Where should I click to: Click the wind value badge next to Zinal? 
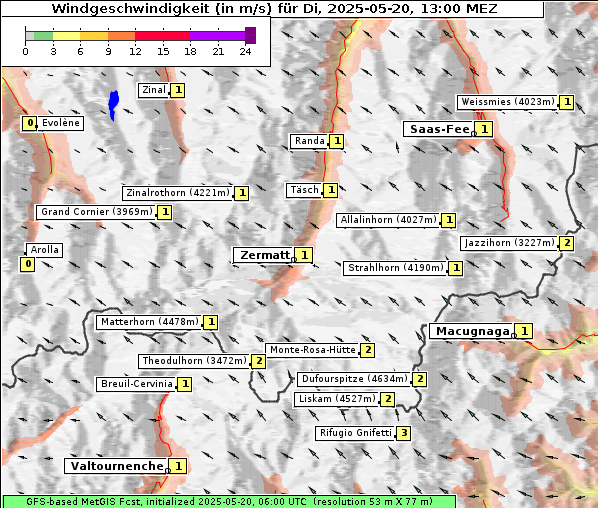point(178,90)
